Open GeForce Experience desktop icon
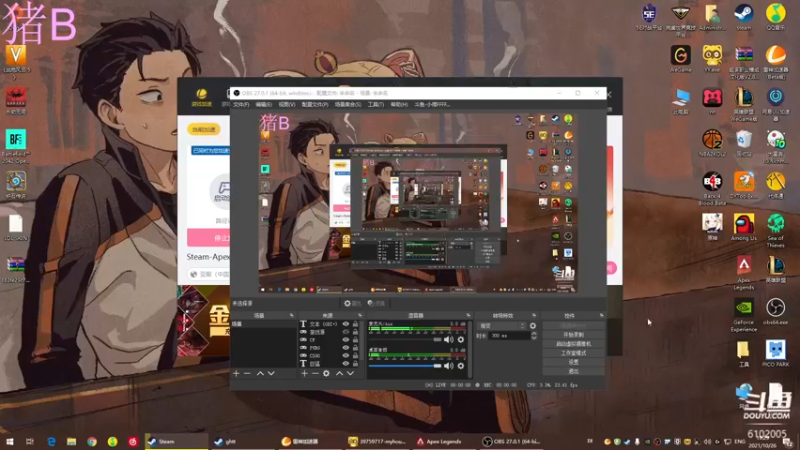 743,315
